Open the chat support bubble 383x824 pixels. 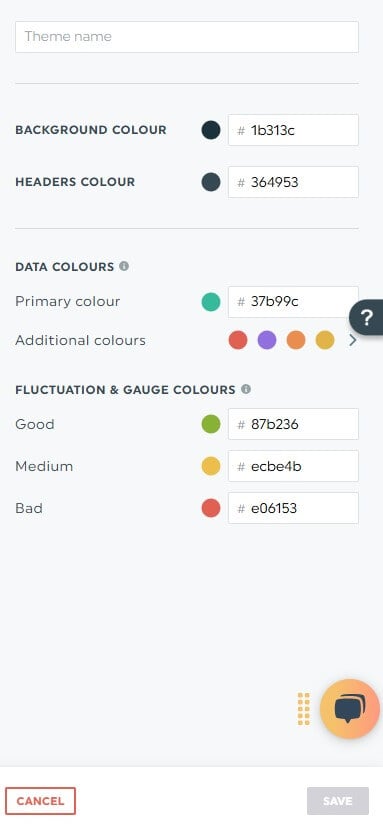(350, 709)
